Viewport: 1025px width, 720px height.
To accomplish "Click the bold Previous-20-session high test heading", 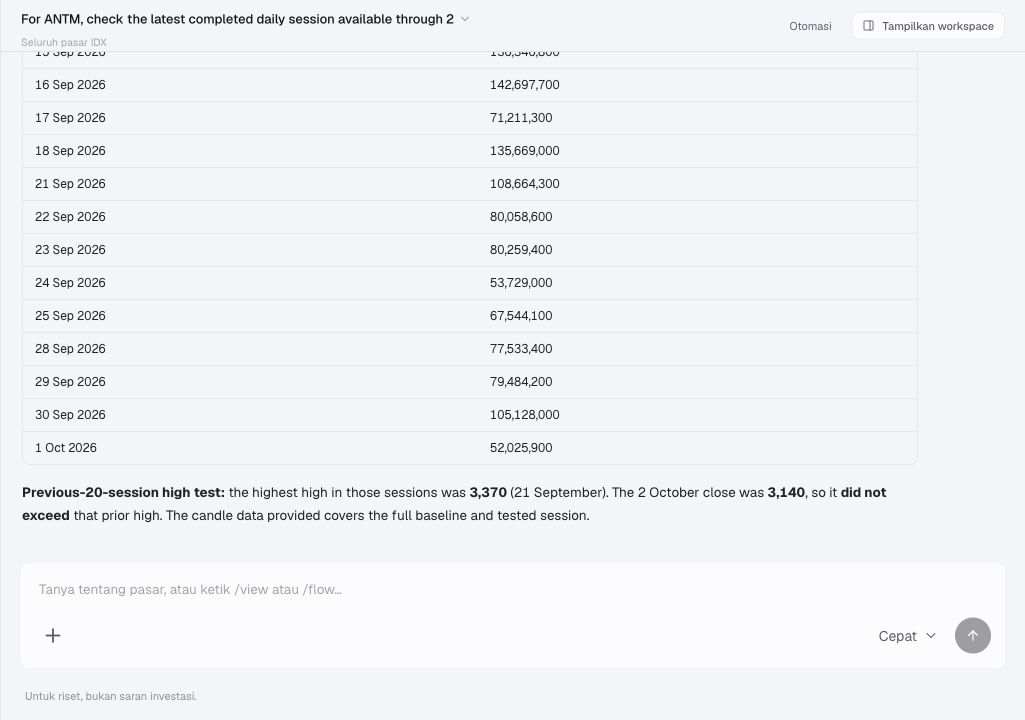I will [124, 492].
